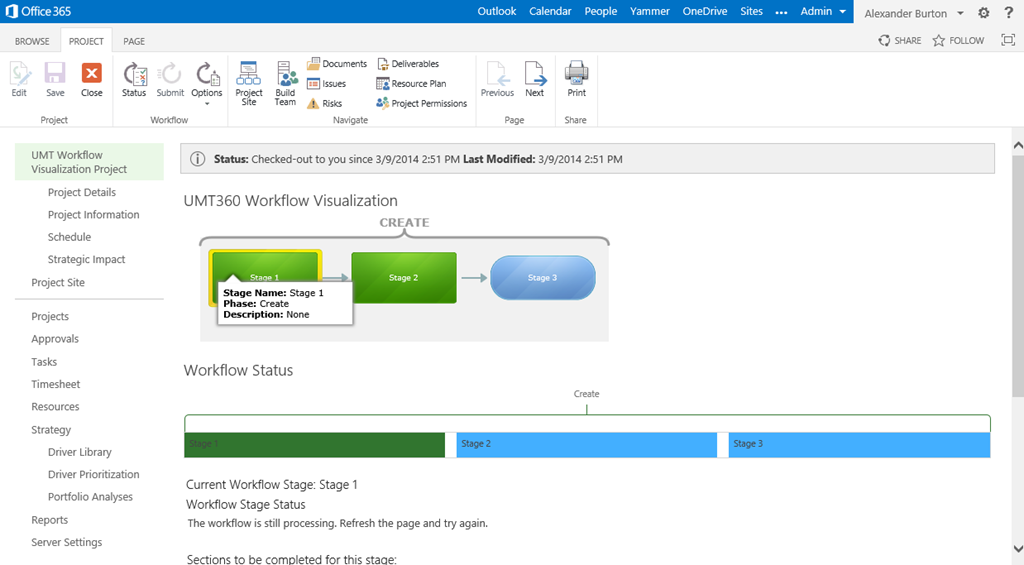Open the Alexander Burton user menu
The width and height of the screenshot is (1024, 565).
(914, 13)
